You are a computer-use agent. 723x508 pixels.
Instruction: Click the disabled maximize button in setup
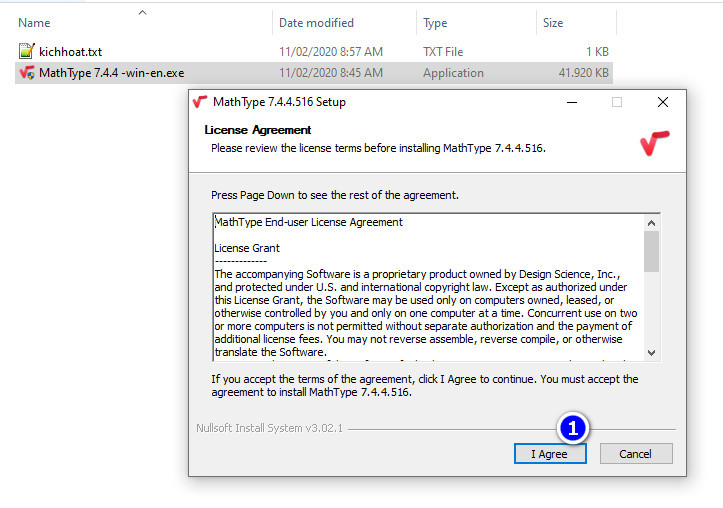[617, 102]
